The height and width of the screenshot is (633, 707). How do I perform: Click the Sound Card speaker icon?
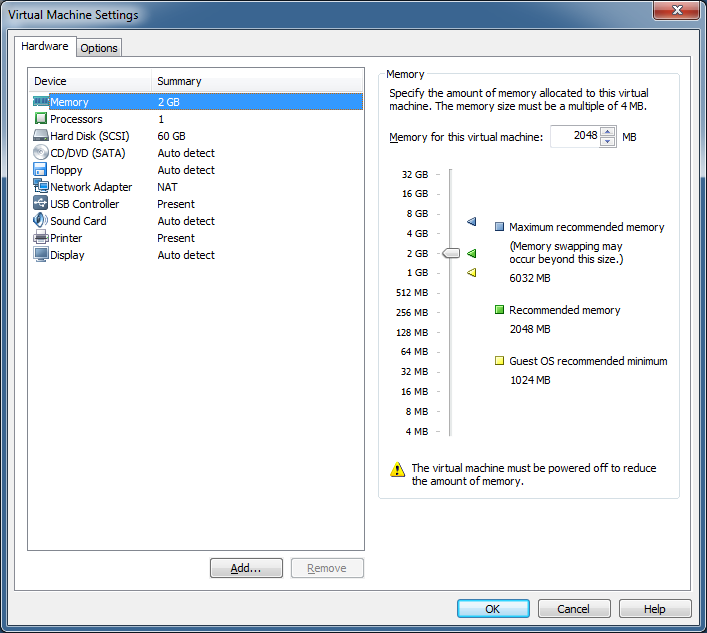coord(41,221)
